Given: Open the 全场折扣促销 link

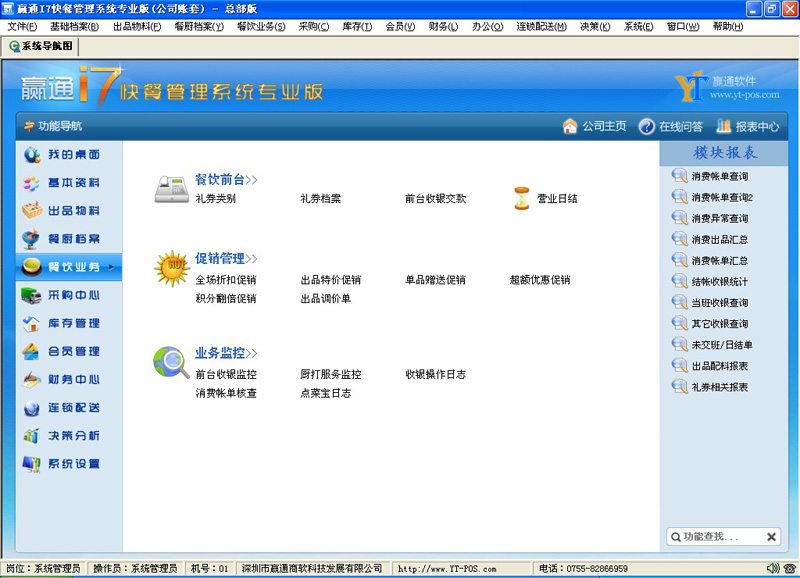Looking at the screenshot, I should tap(226, 280).
